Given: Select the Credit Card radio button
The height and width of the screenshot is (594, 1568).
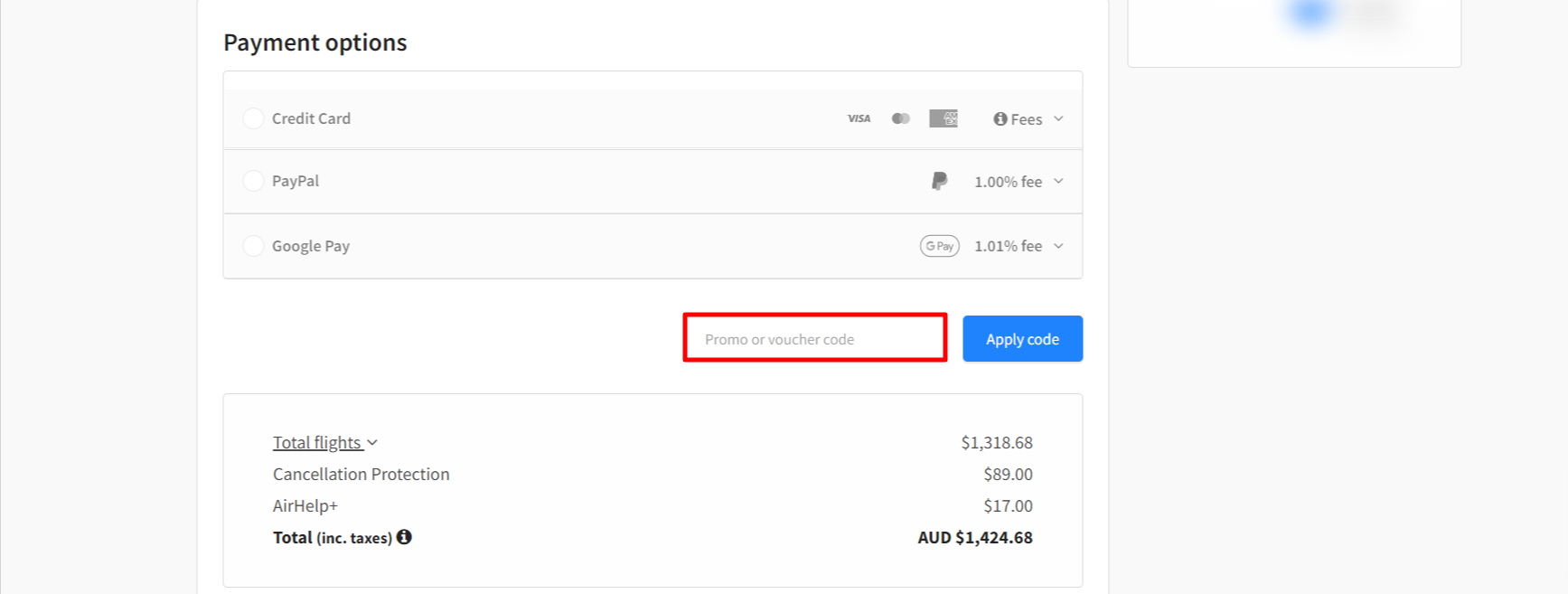Looking at the screenshot, I should pos(254,118).
